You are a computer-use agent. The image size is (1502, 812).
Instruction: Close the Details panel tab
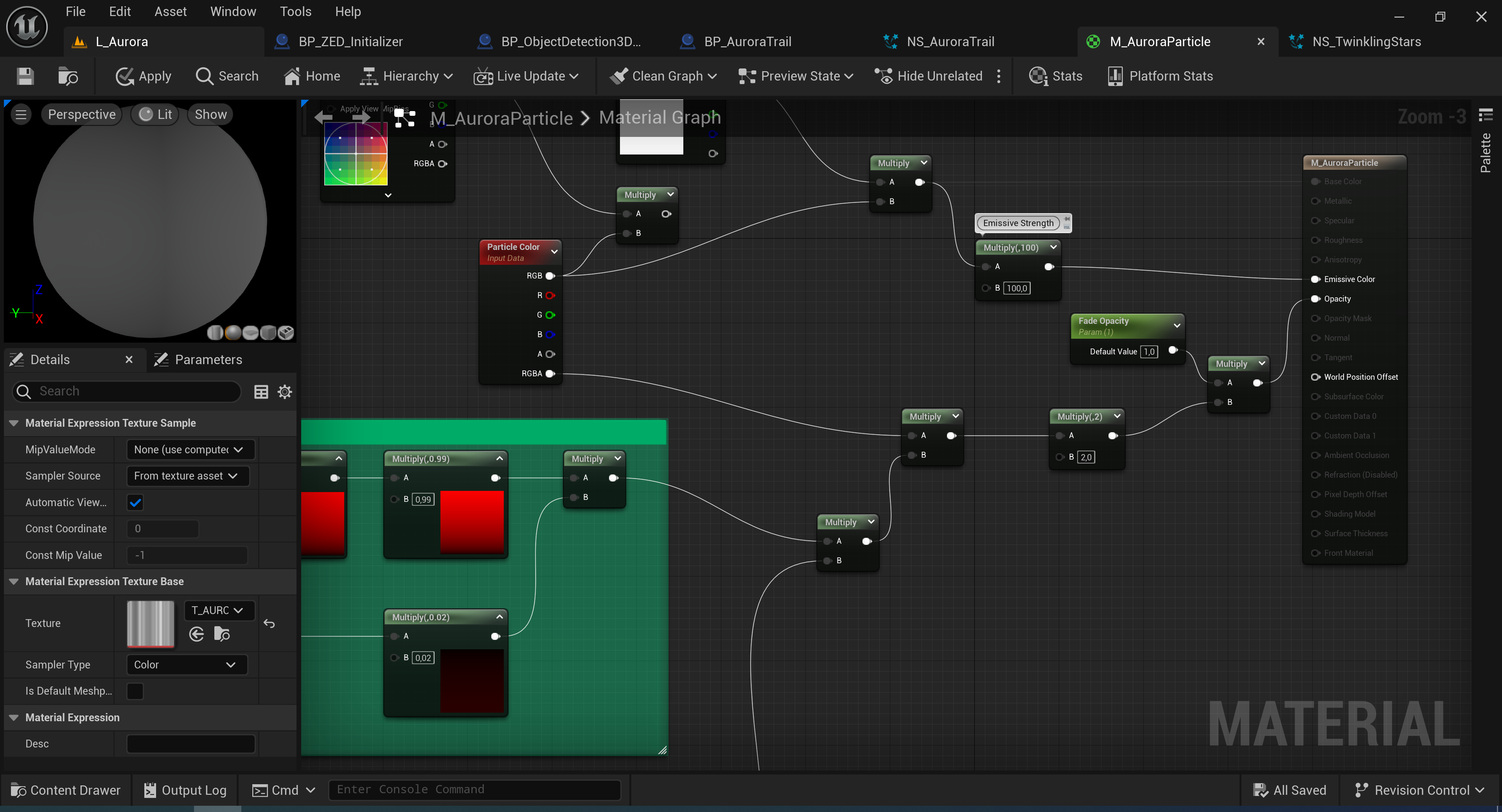pos(129,360)
